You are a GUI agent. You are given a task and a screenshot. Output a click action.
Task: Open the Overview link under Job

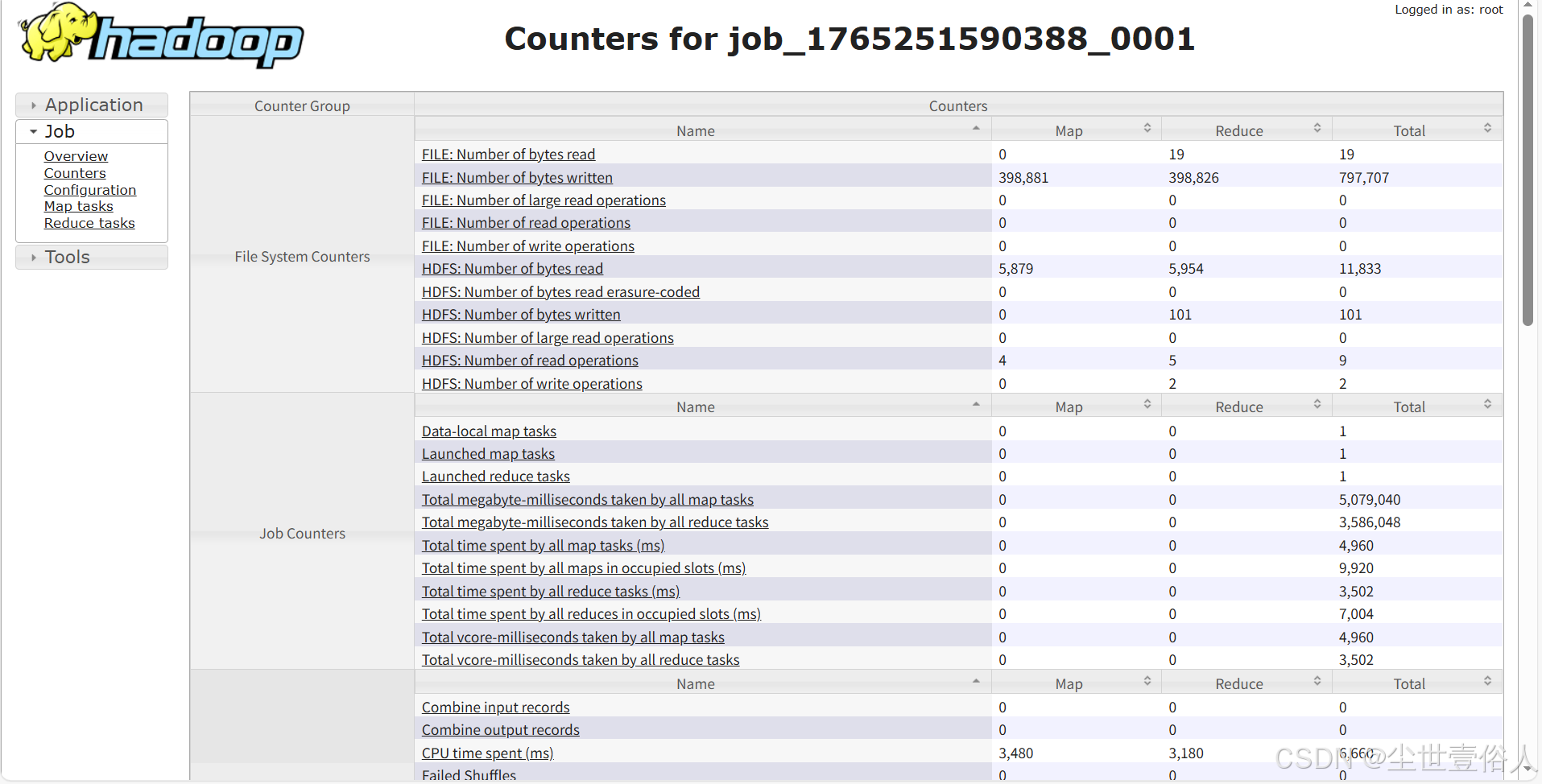pos(76,156)
